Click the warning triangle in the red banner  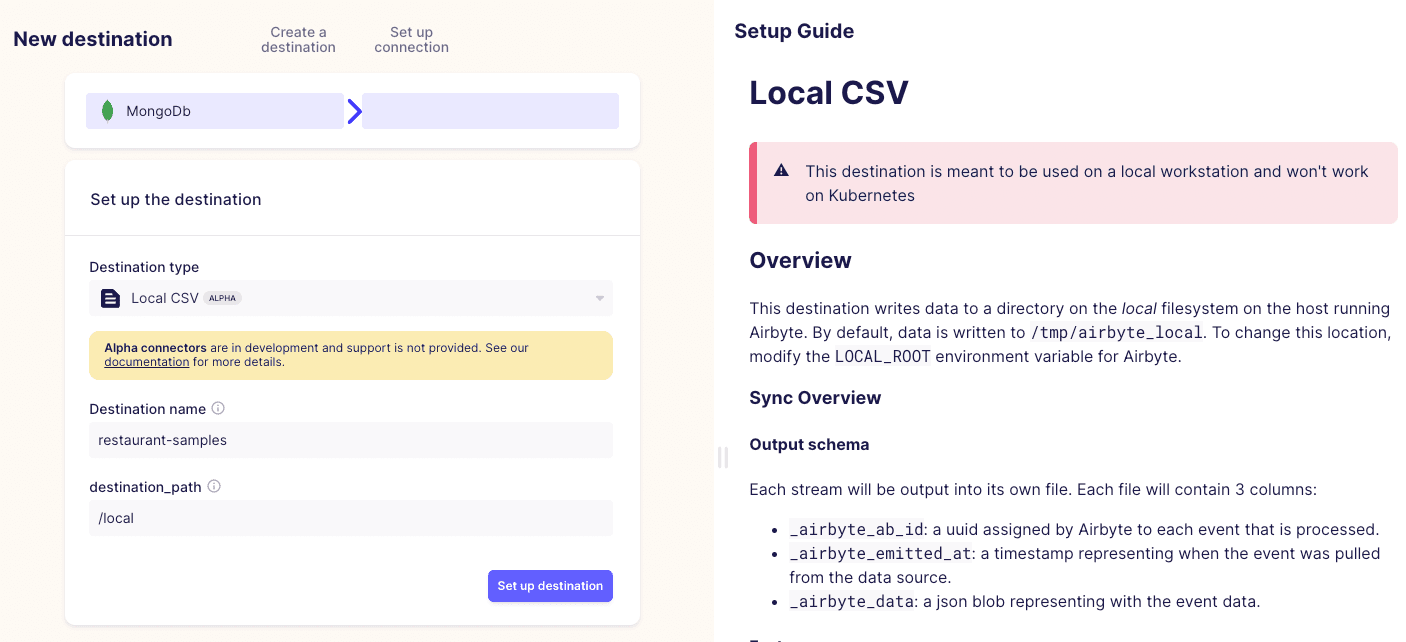tap(782, 171)
